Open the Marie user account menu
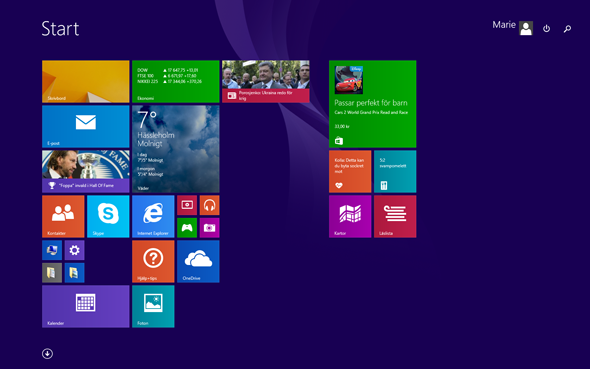The image size is (590, 369). pos(512,27)
